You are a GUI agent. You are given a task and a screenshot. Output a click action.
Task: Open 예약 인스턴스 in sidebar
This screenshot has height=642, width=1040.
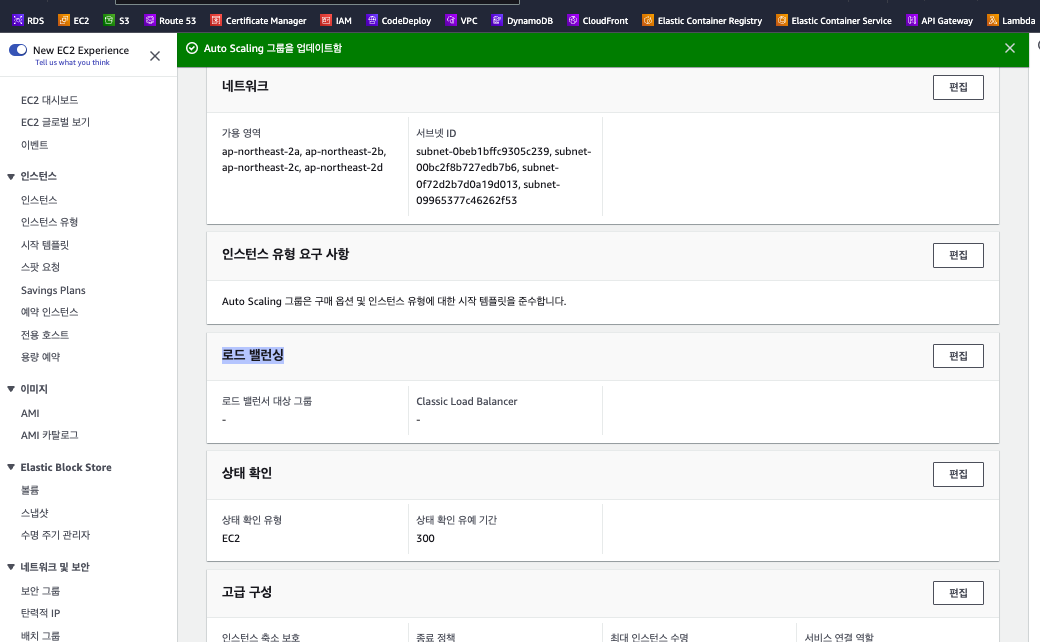pos(50,312)
